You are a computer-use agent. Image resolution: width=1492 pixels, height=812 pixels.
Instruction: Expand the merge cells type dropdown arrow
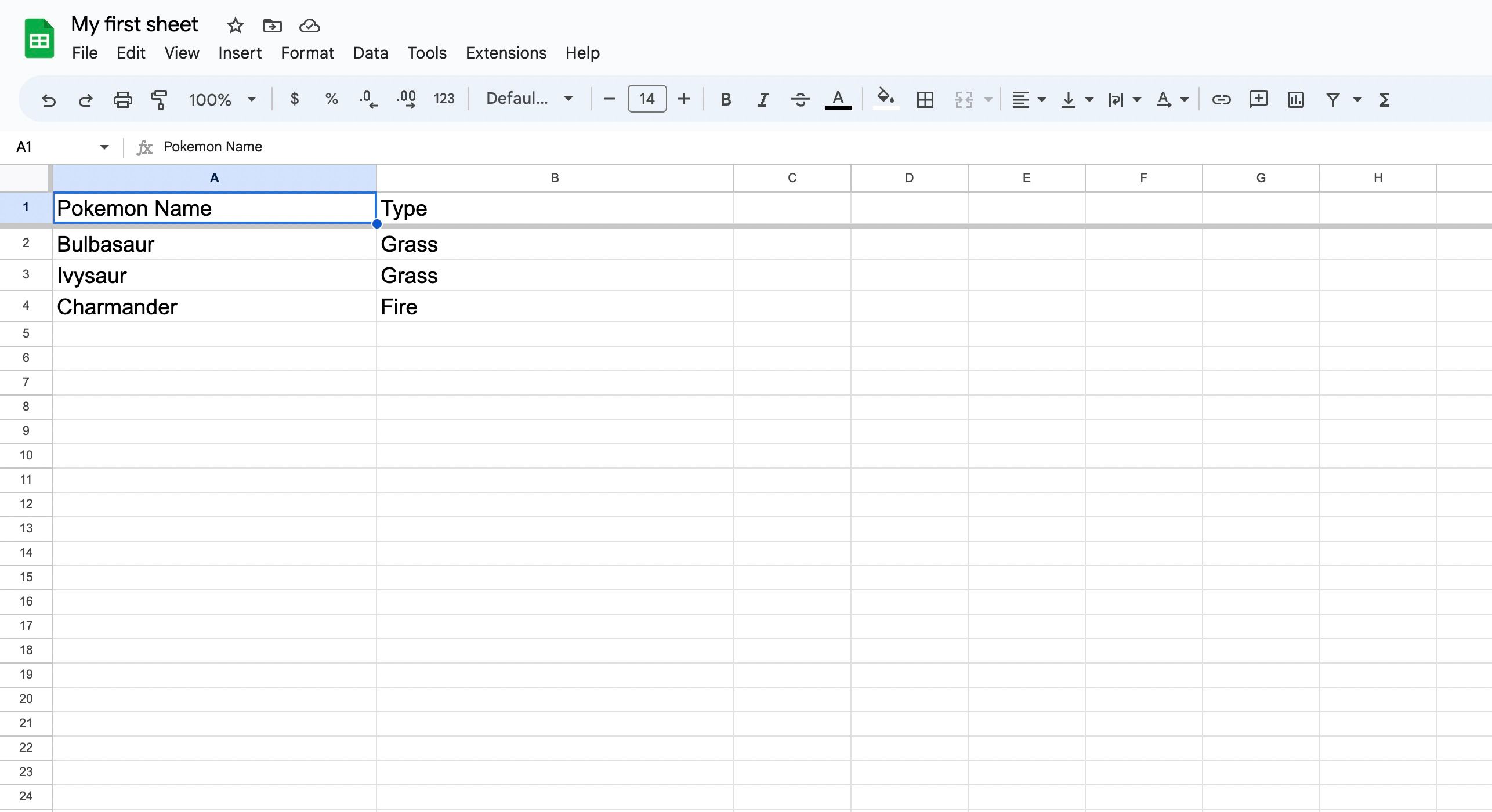coord(988,100)
